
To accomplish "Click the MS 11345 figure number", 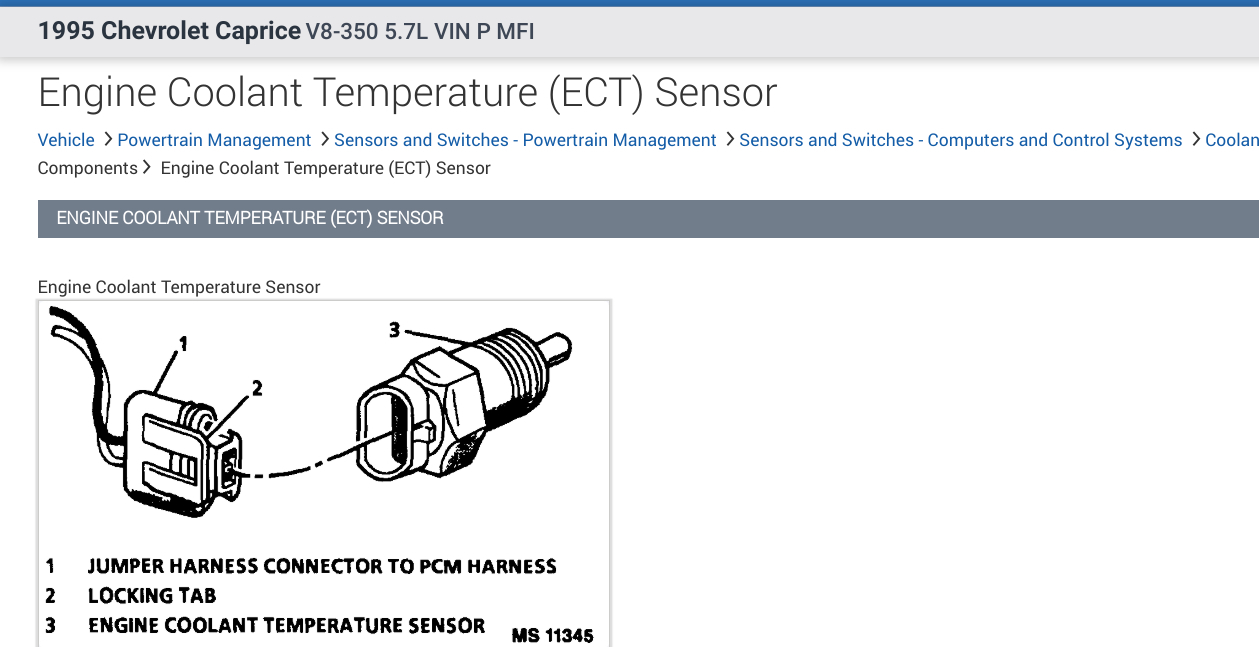I will tap(552, 635).
